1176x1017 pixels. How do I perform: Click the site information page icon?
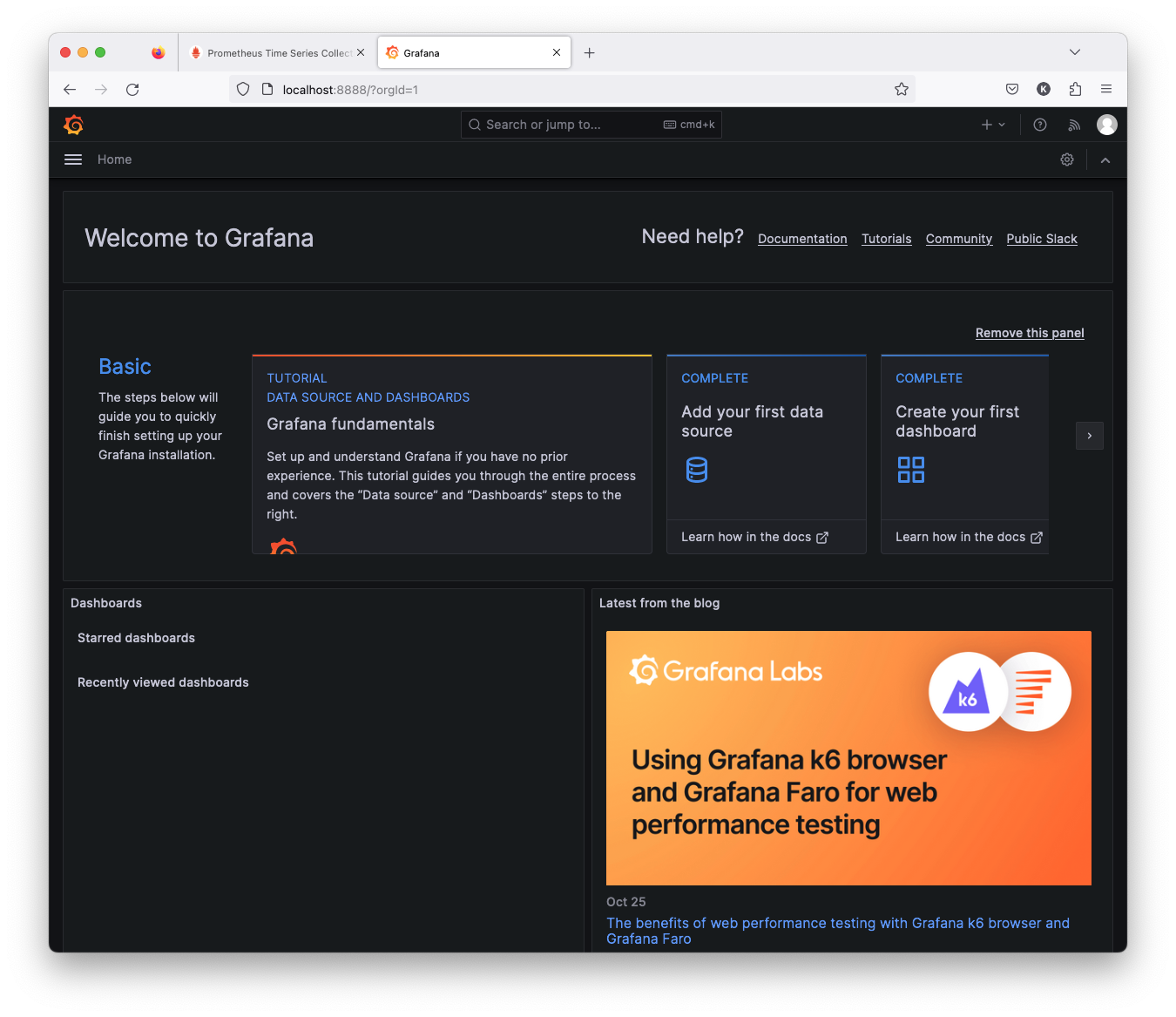click(267, 89)
